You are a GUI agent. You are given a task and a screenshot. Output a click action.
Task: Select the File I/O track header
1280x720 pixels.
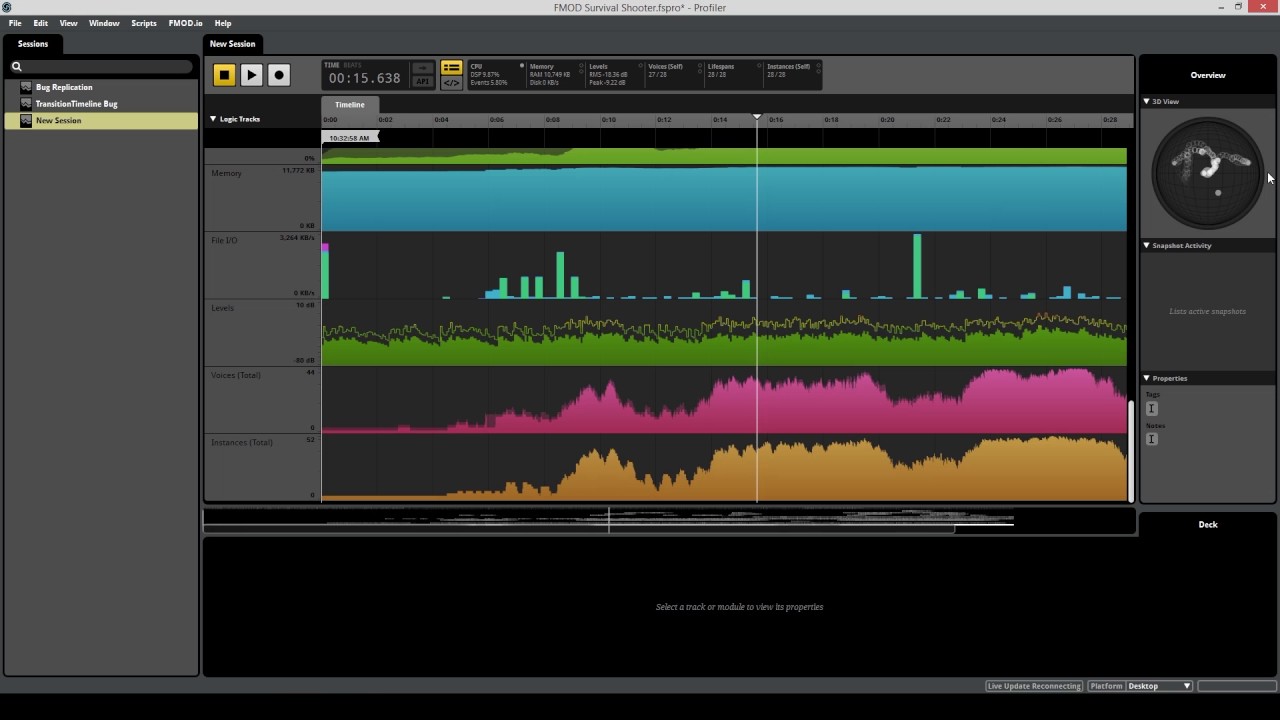263,265
